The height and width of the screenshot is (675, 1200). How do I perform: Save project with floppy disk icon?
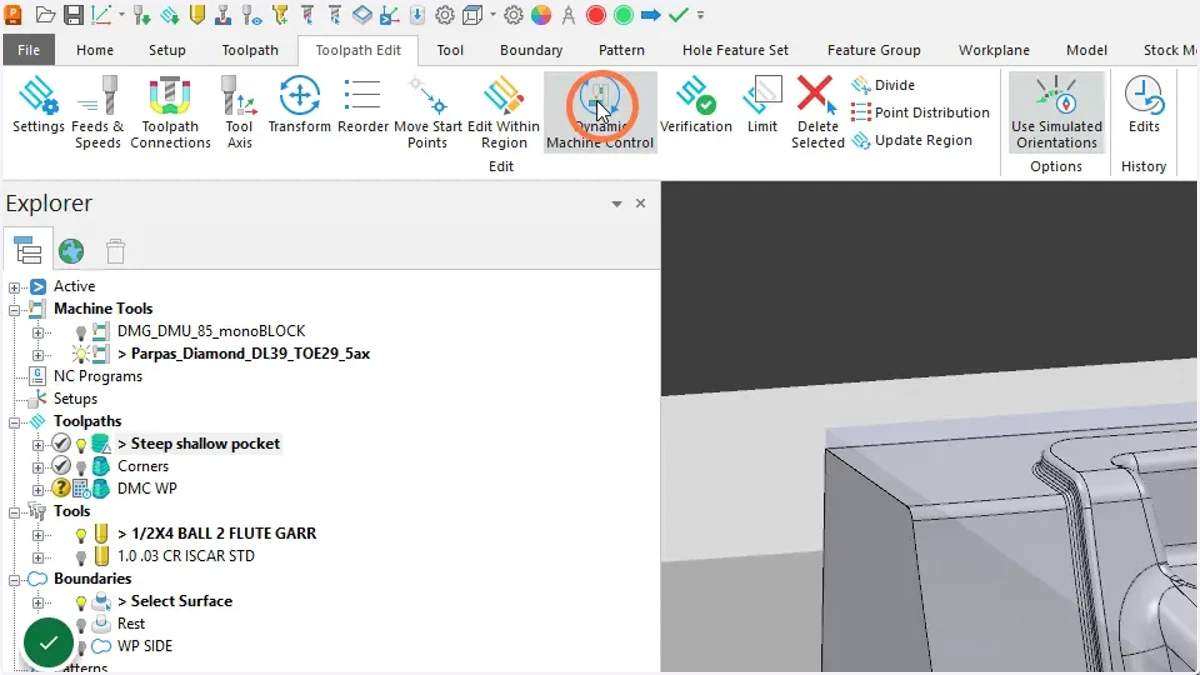[74, 15]
